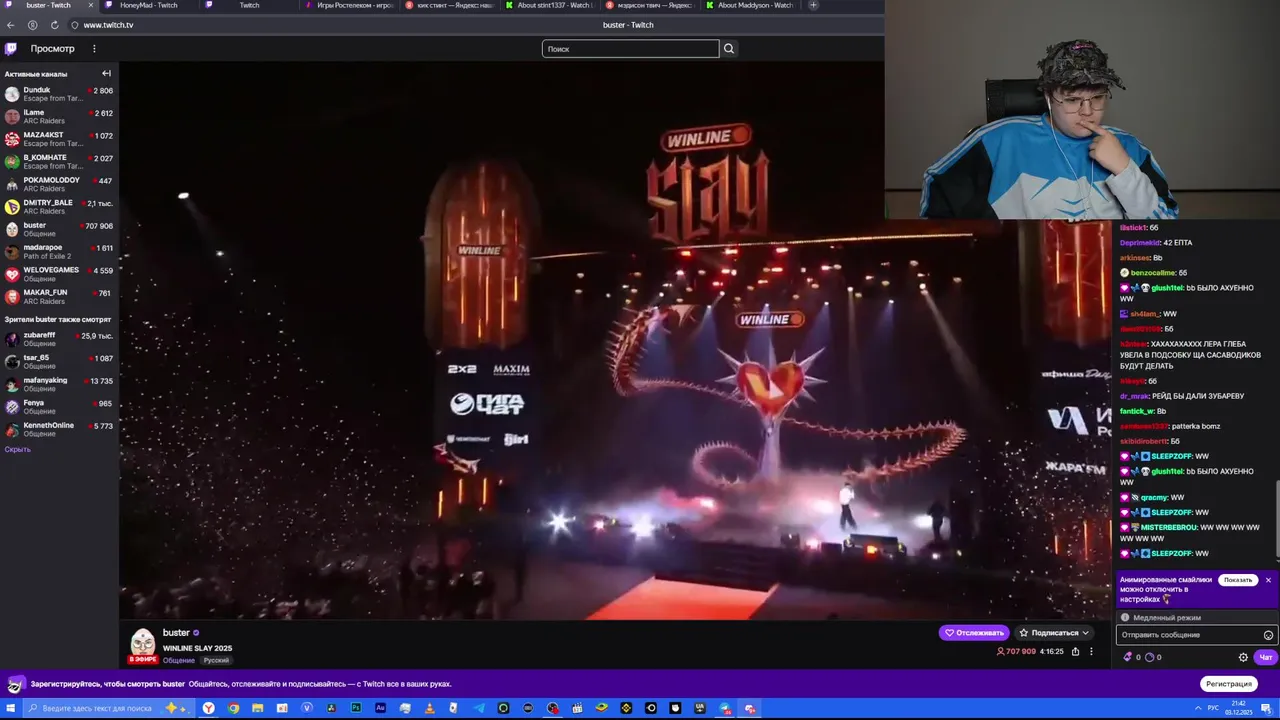The width and height of the screenshot is (1280, 720).
Task: Open Yandex Browser from taskbar
Action: coord(208,708)
